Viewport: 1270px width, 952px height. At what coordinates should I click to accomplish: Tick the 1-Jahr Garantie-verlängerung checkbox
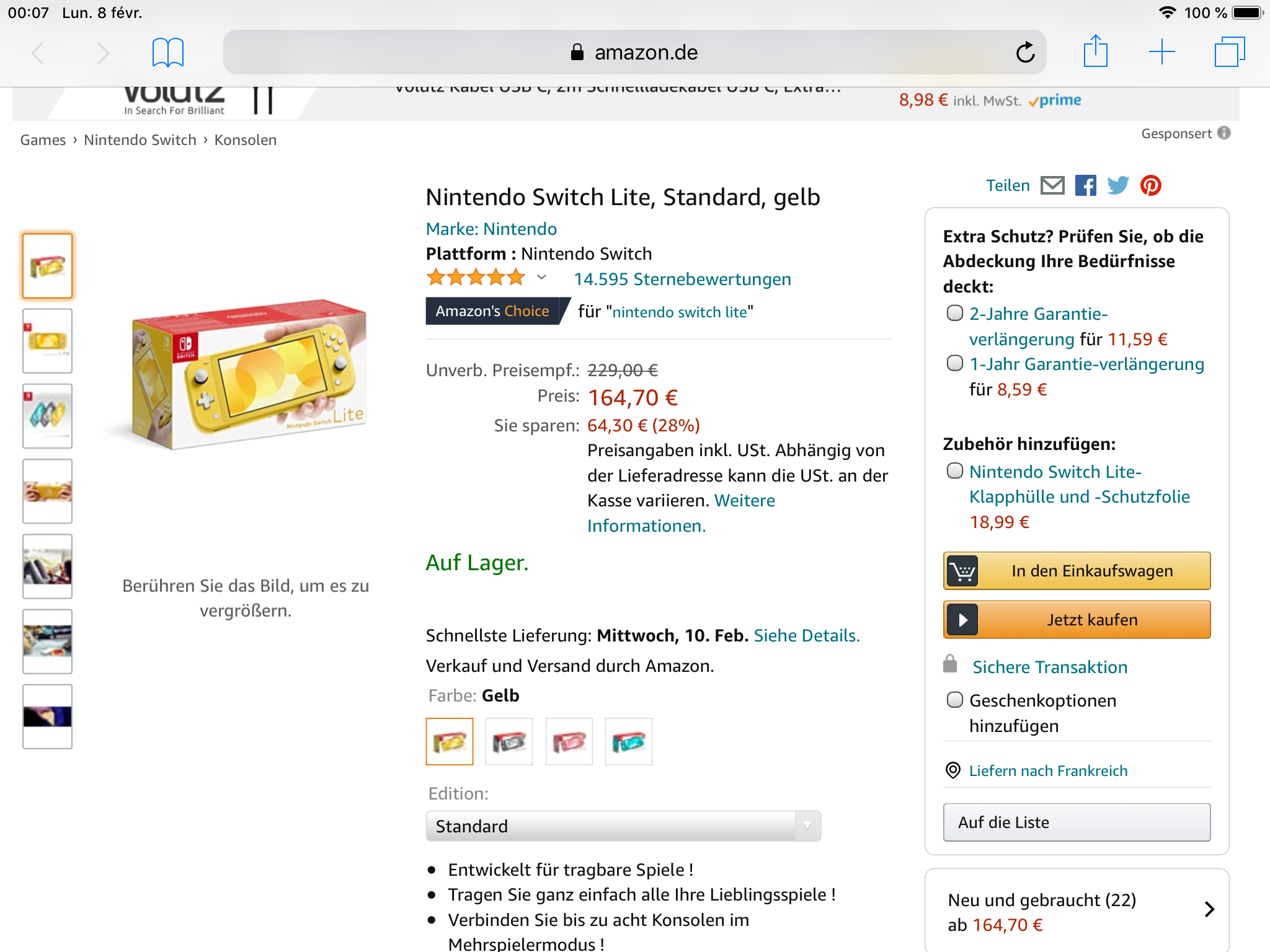955,363
